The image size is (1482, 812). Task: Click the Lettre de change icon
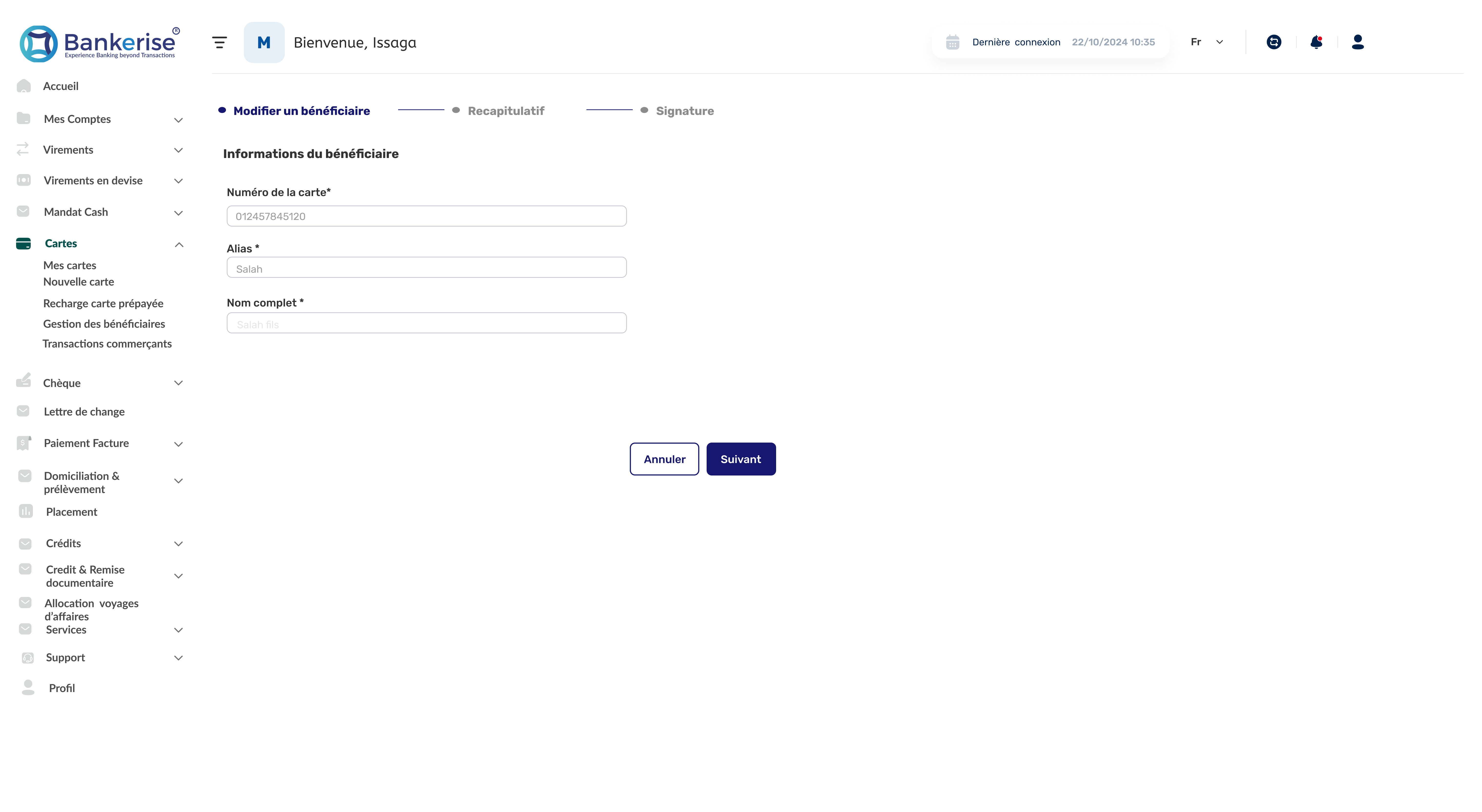(23, 411)
